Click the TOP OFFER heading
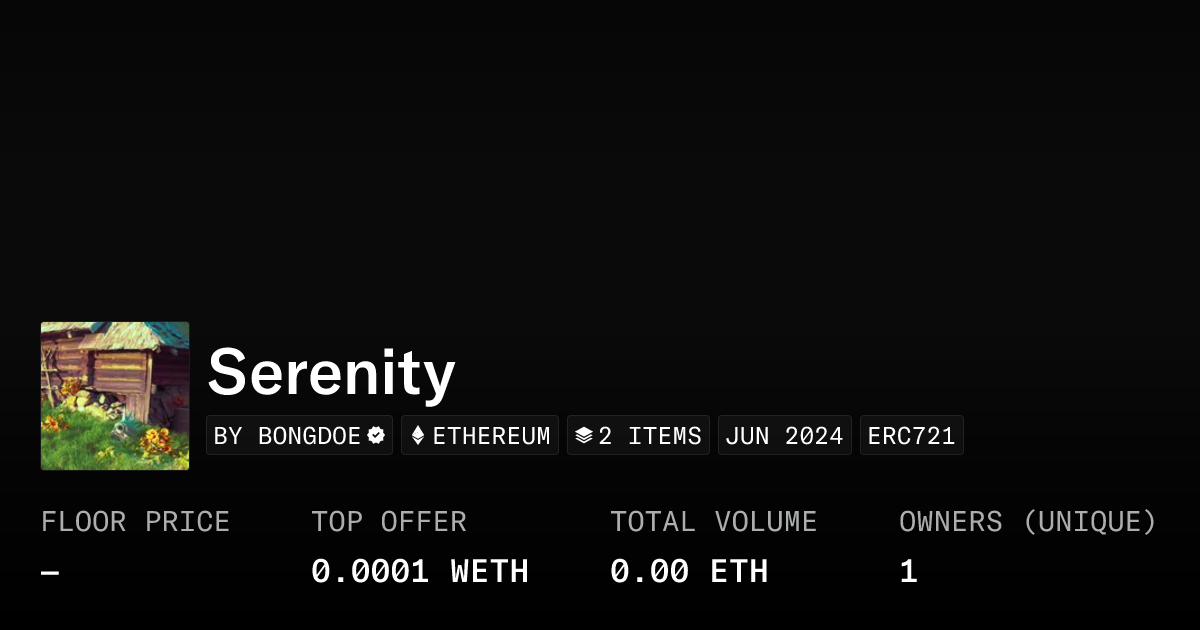 pos(389,522)
